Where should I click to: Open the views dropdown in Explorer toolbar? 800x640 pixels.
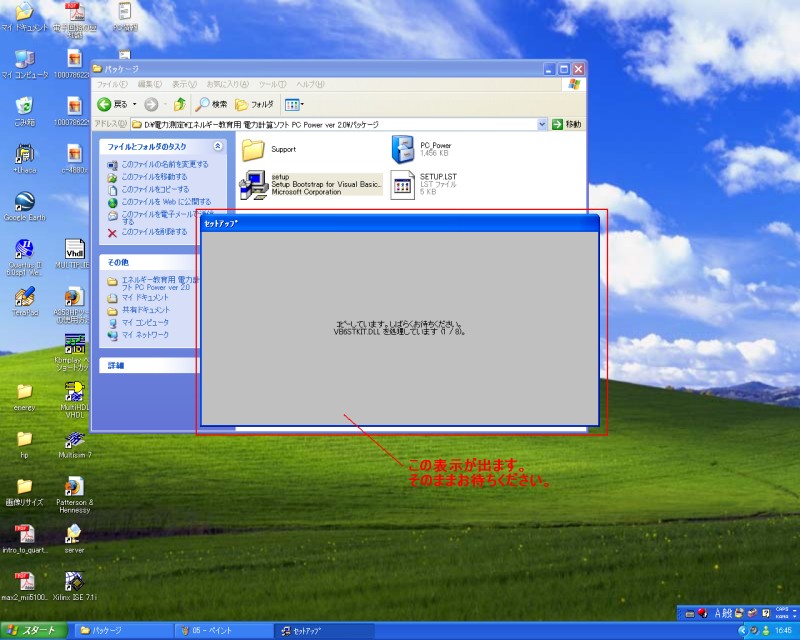click(294, 105)
